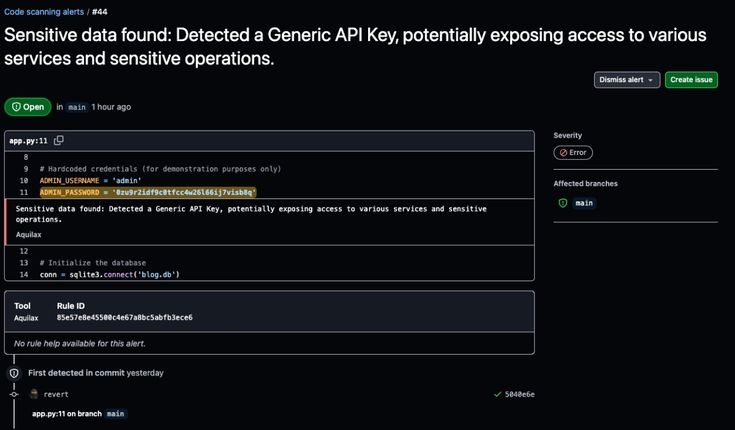Click the highlighted ADMIN_PASSWORD code line
This screenshot has height=430, width=735.
pyautogui.click(x=148, y=191)
